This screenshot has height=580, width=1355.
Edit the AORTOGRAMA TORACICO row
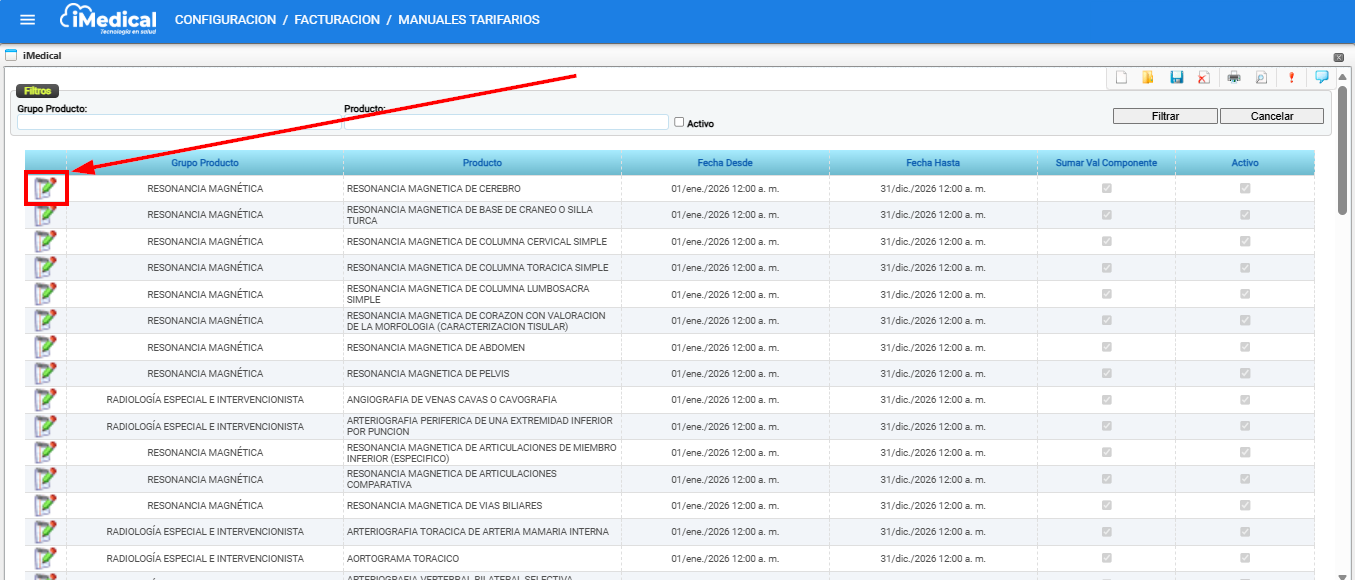pos(45,558)
